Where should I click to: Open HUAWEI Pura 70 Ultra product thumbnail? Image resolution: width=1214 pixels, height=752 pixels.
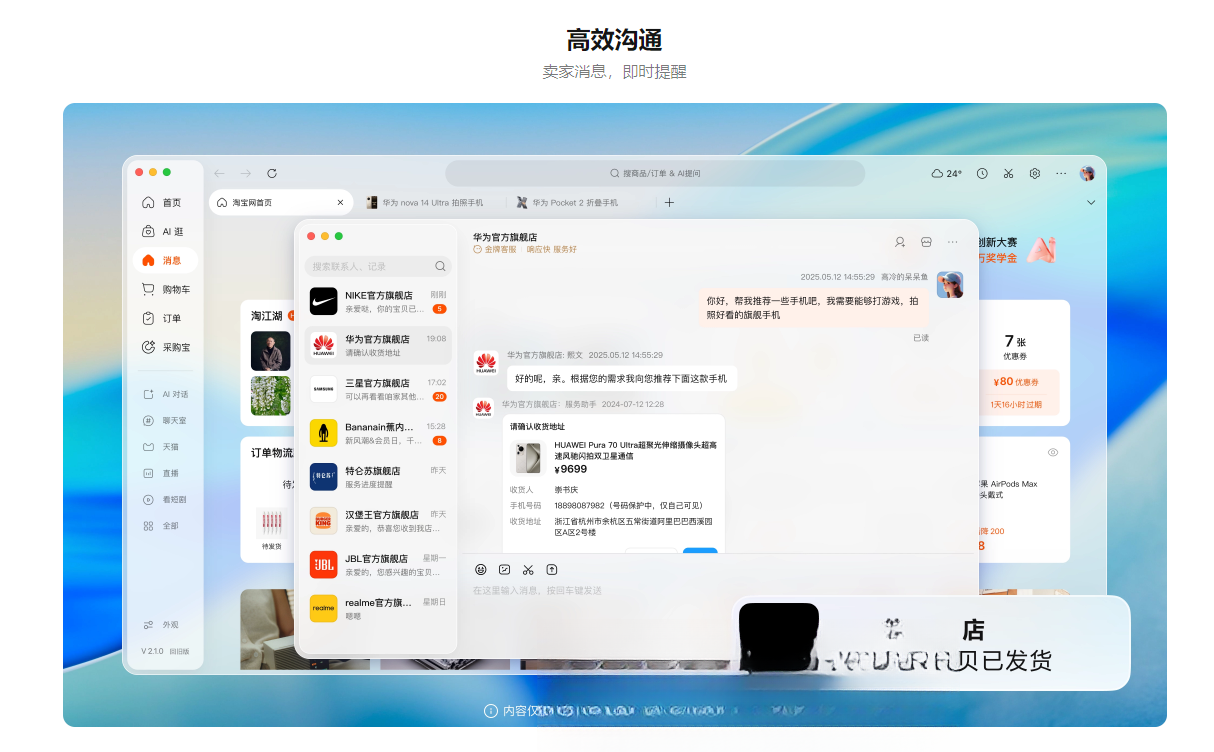tap(526, 458)
